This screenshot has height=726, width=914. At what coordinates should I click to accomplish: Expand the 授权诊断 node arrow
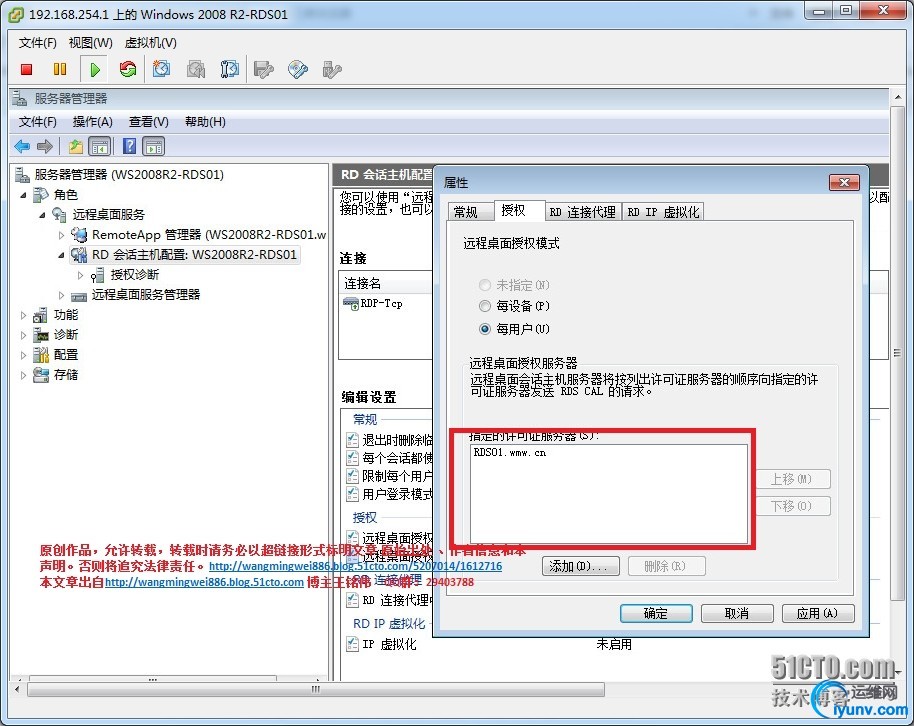(80, 275)
